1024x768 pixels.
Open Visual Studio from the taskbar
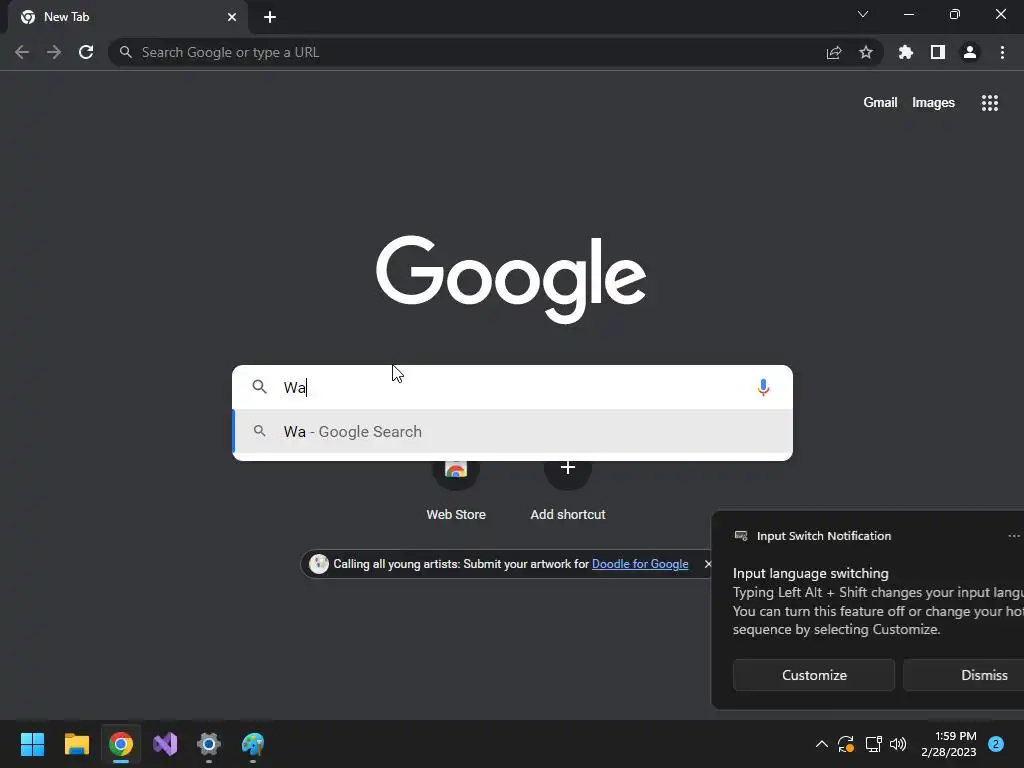(x=165, y=744)
